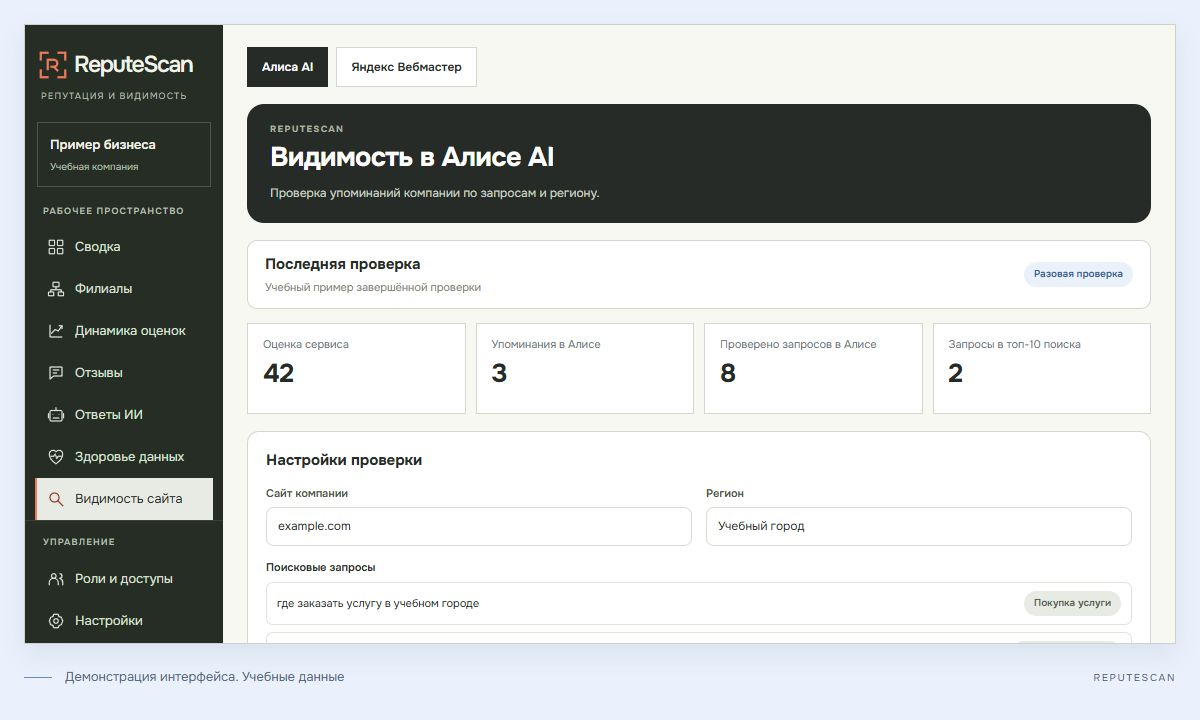Click the Упоминания в Алисе card
The width and height of the screenshot is (1200, 720).
tap(585, 368)
